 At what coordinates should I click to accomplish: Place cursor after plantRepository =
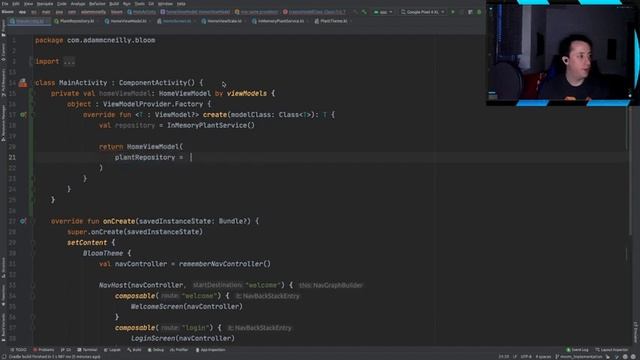point(190,158)
